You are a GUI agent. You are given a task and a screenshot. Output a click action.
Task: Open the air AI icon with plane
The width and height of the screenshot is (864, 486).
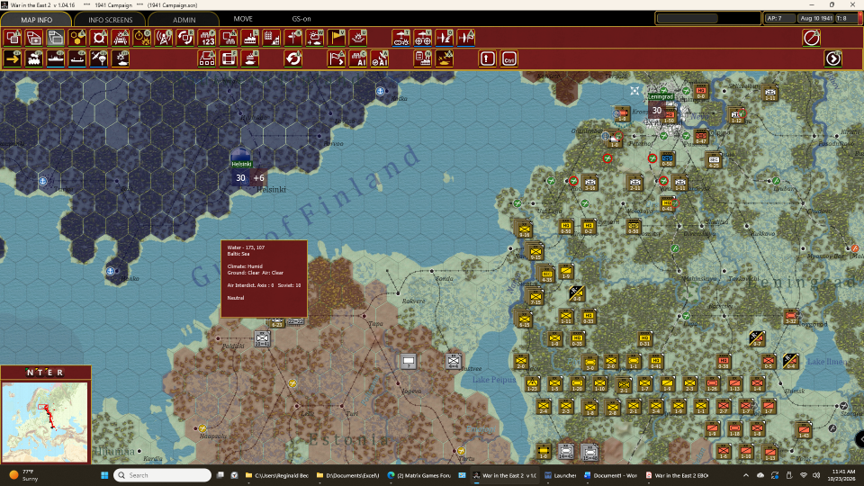pyautogui.click(x=380, y=58)
